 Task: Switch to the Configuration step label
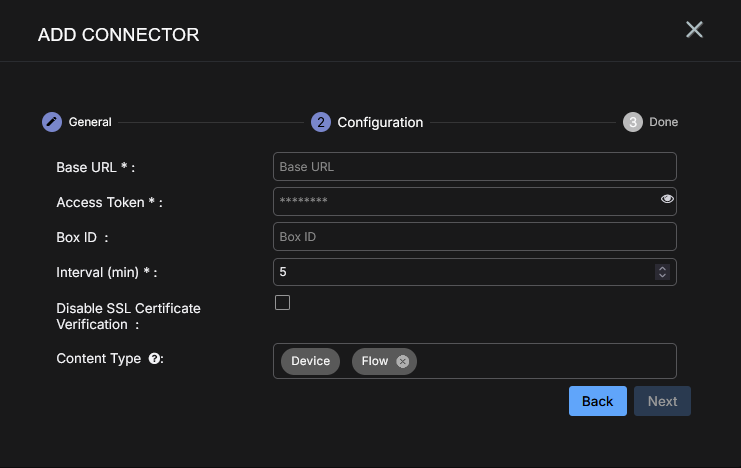pyautogui.click(x=380, y=122)
